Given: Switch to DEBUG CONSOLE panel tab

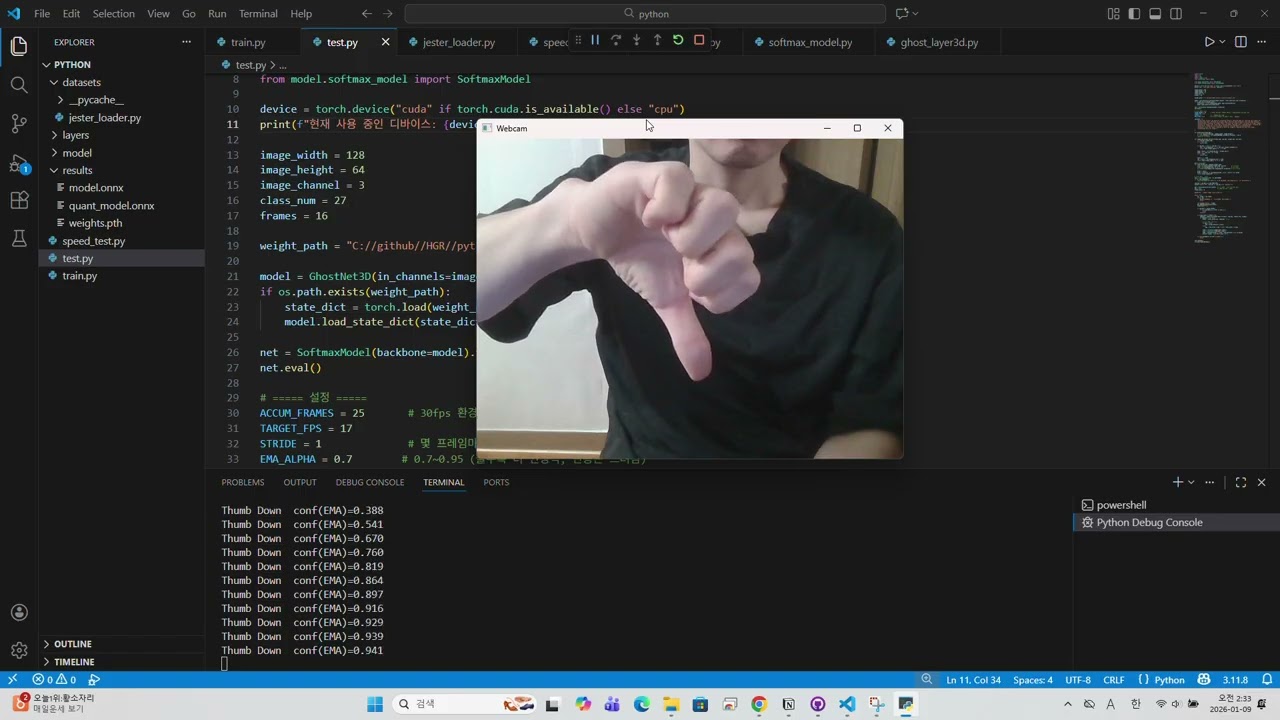Looking at the screenshot, I should click(370, 482).
